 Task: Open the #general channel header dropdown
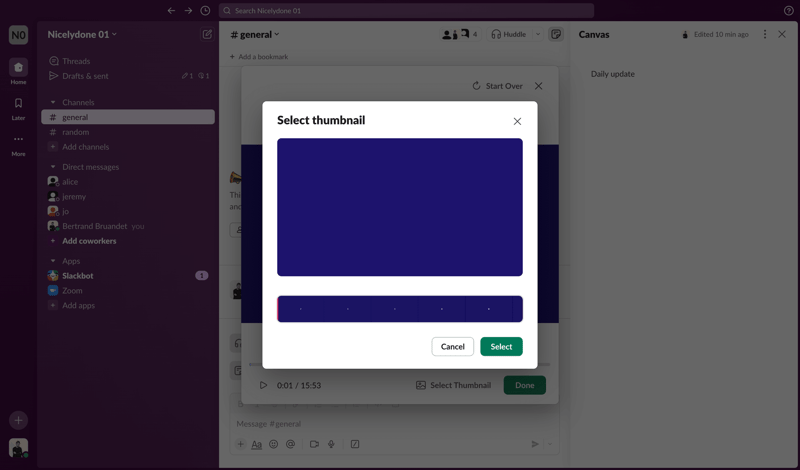[255, 34]
